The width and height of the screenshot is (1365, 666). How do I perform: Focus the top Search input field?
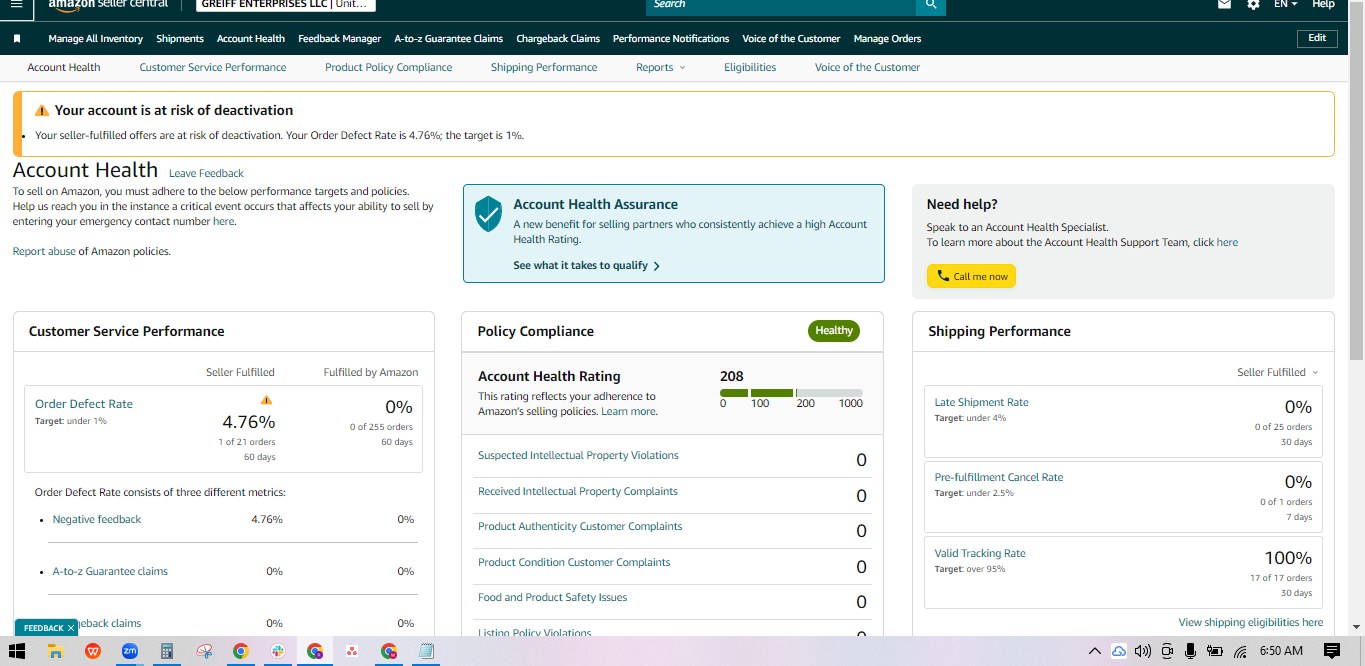780,5
